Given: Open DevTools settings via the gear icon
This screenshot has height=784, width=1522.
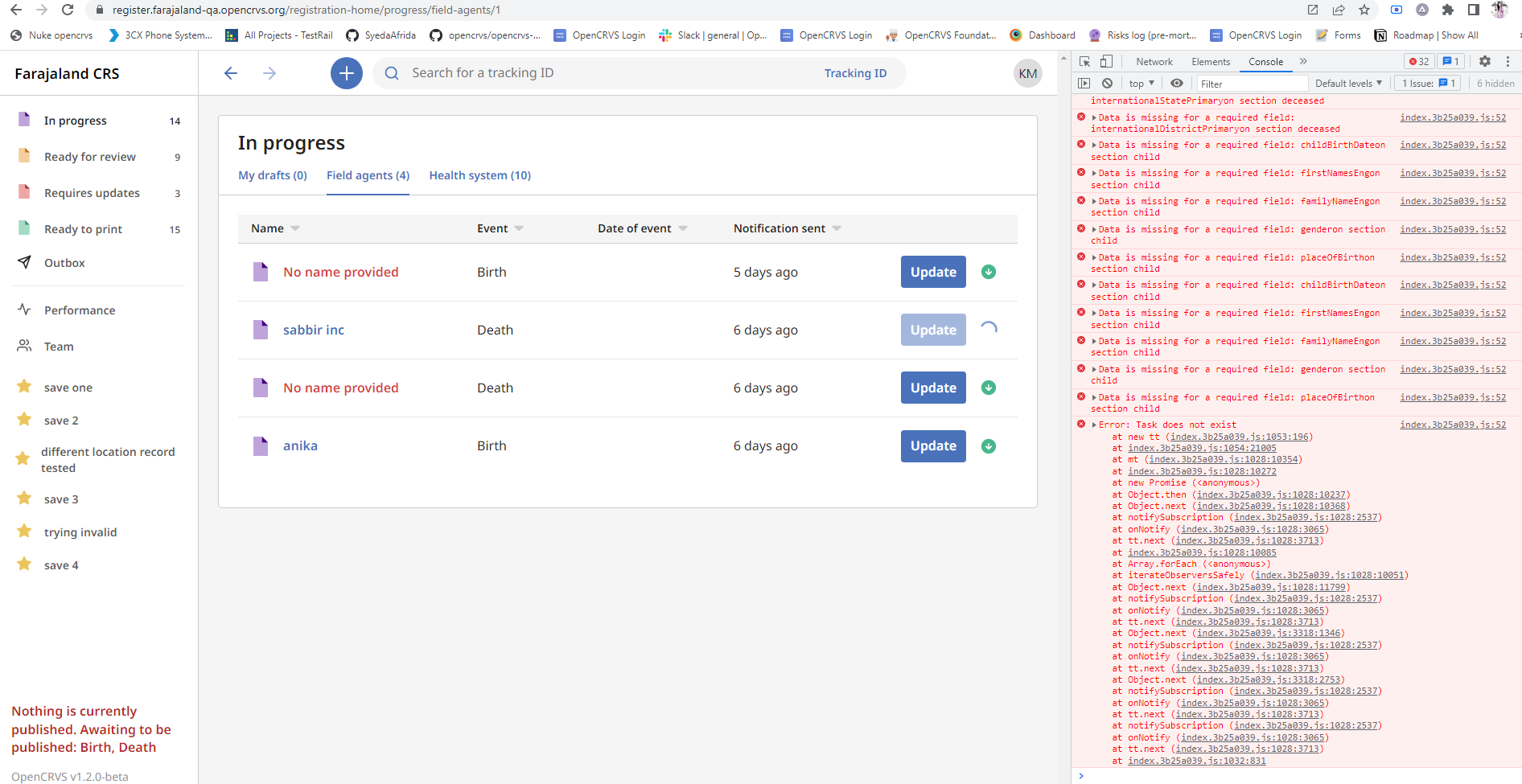Looking at the screenshot, I should click(1485, 61).
